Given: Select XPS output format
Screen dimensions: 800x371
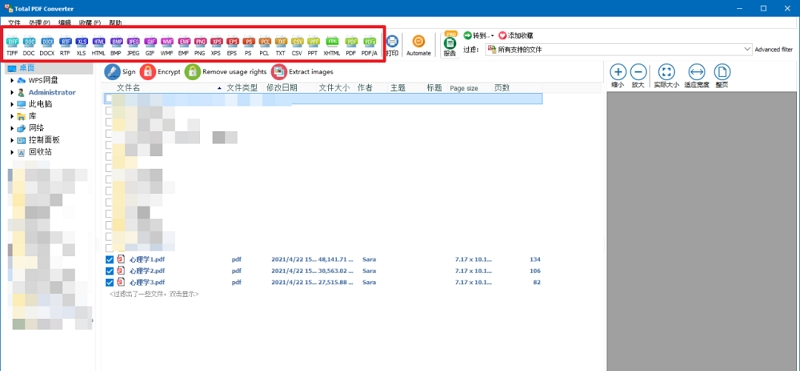Looking at the screenshot, I should [216, 45].
